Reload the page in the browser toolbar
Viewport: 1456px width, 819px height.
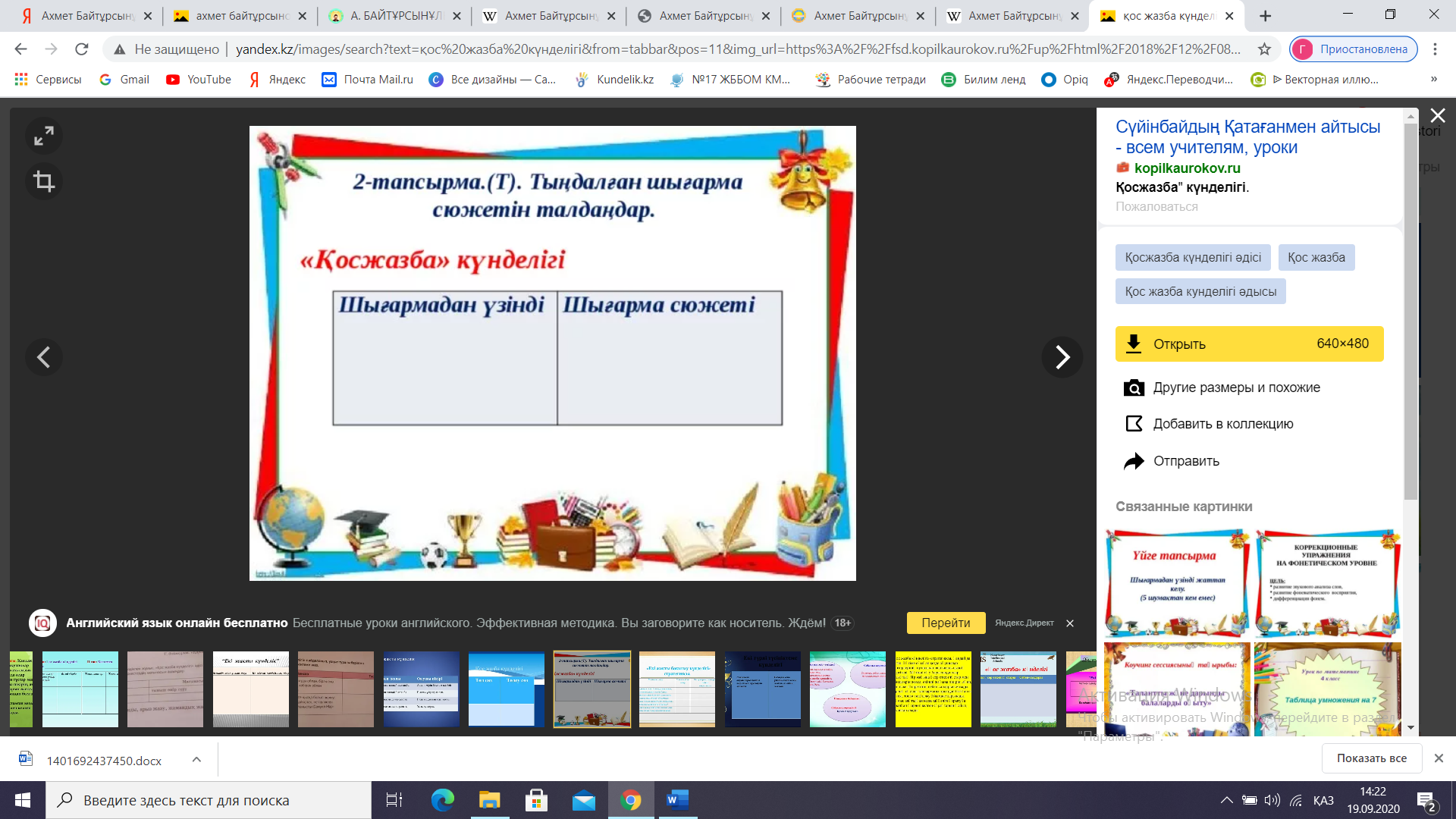point(82,49)
